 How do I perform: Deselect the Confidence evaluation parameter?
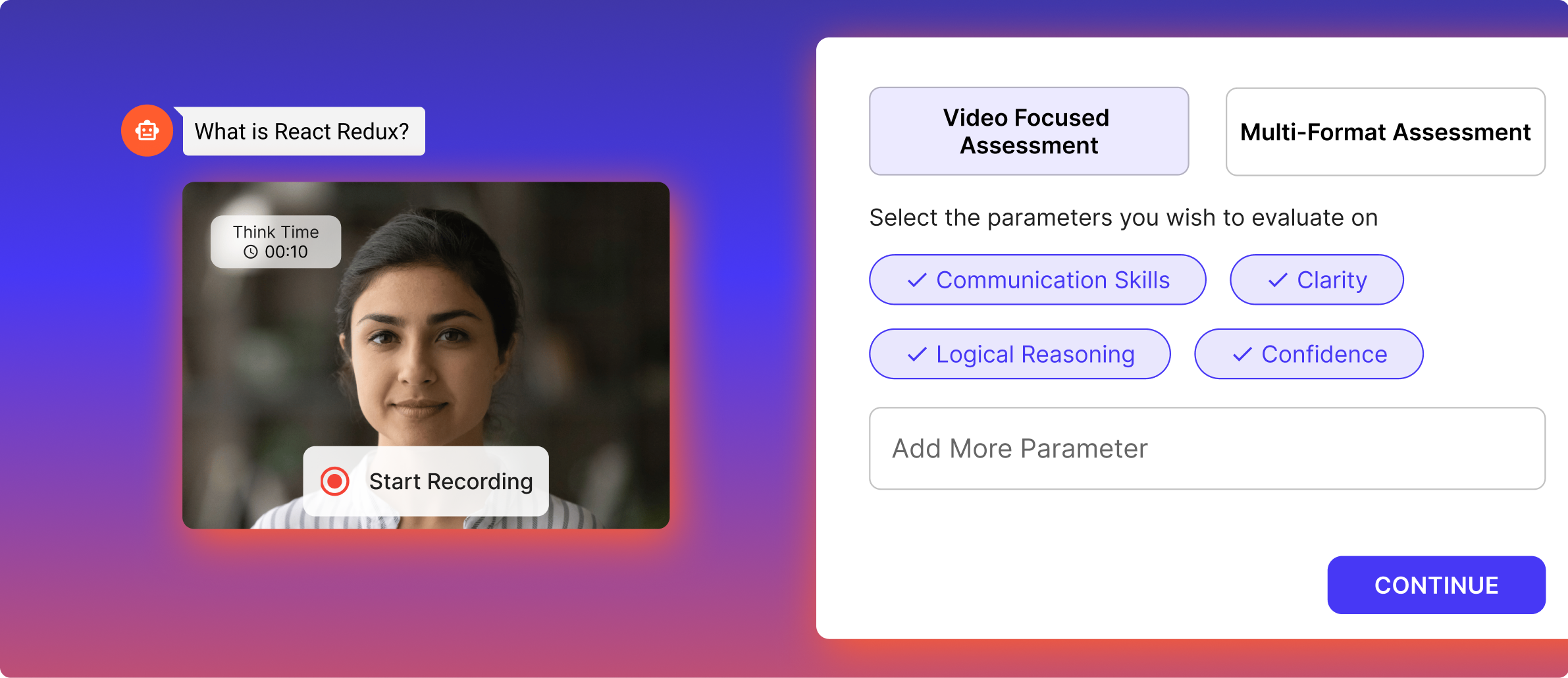1309,354
